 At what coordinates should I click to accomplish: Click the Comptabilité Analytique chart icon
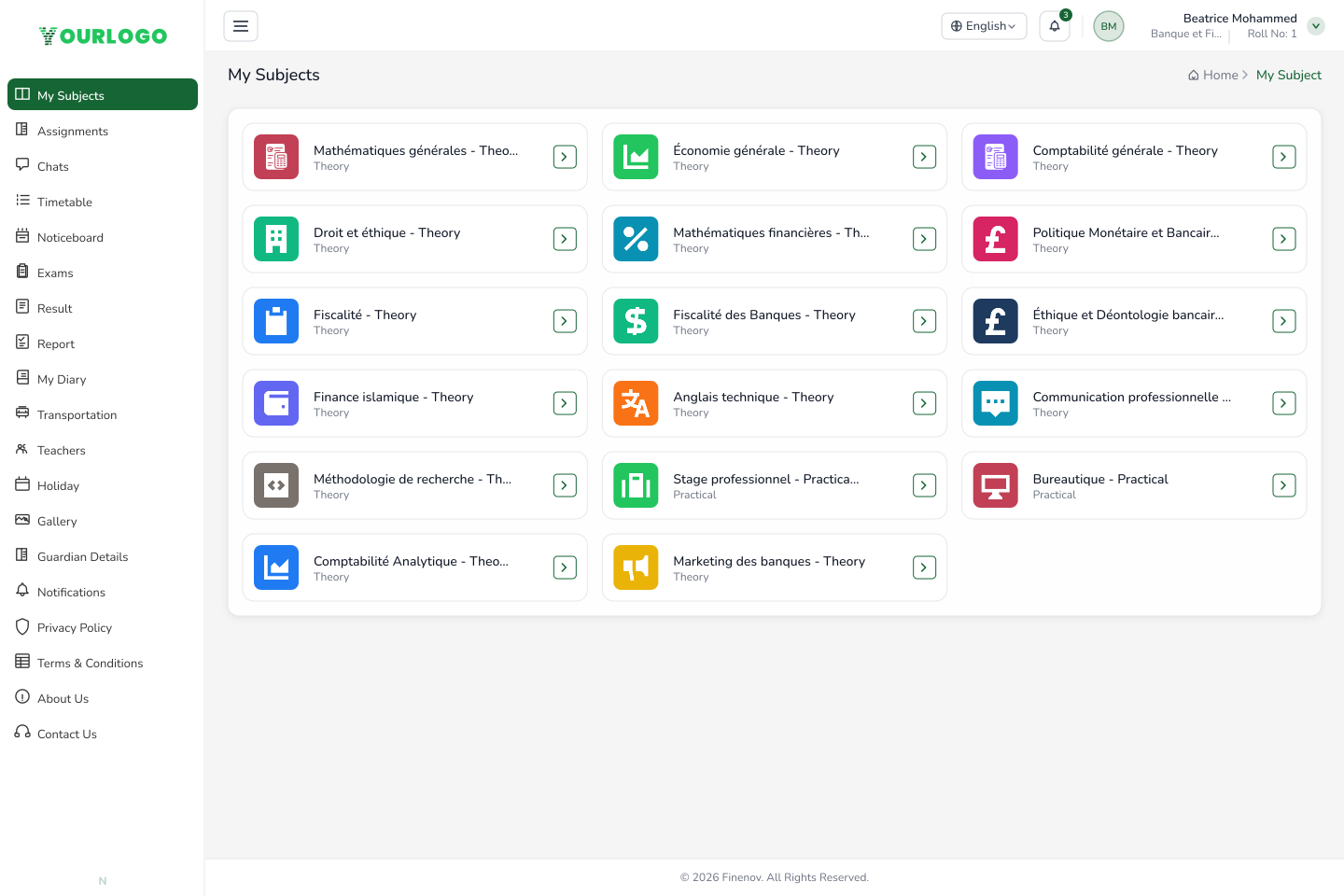276,567
